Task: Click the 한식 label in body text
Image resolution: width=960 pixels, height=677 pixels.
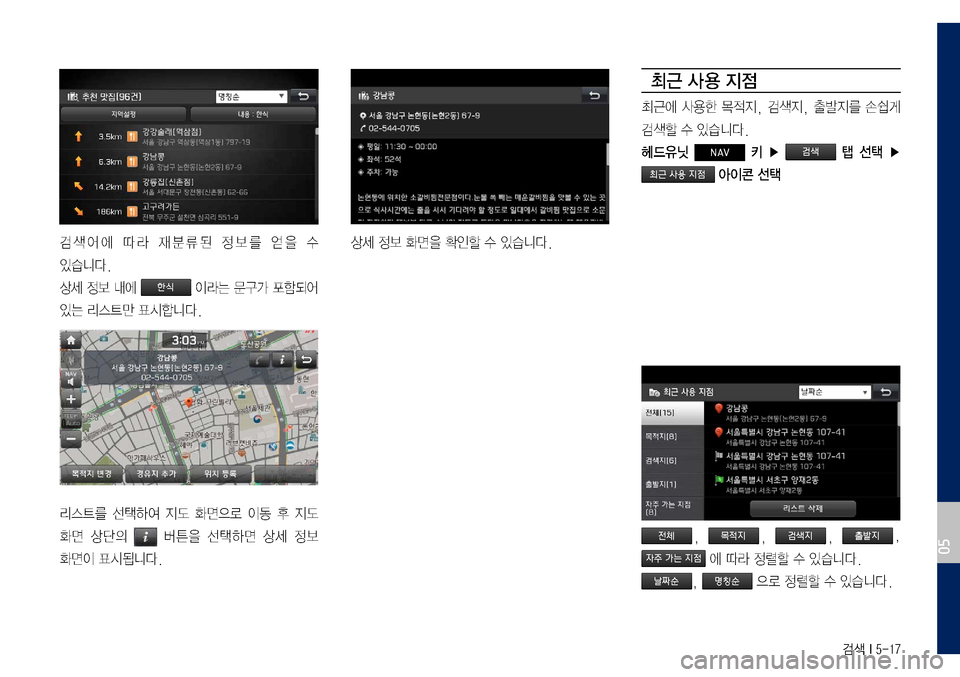Action: point(165,287)
